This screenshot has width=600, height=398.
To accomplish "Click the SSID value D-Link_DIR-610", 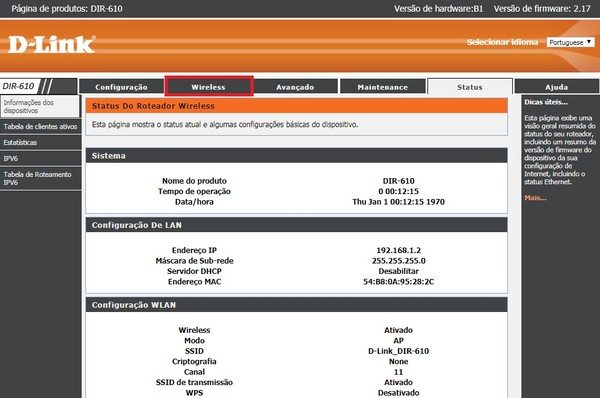I will (x=398, y=351).
